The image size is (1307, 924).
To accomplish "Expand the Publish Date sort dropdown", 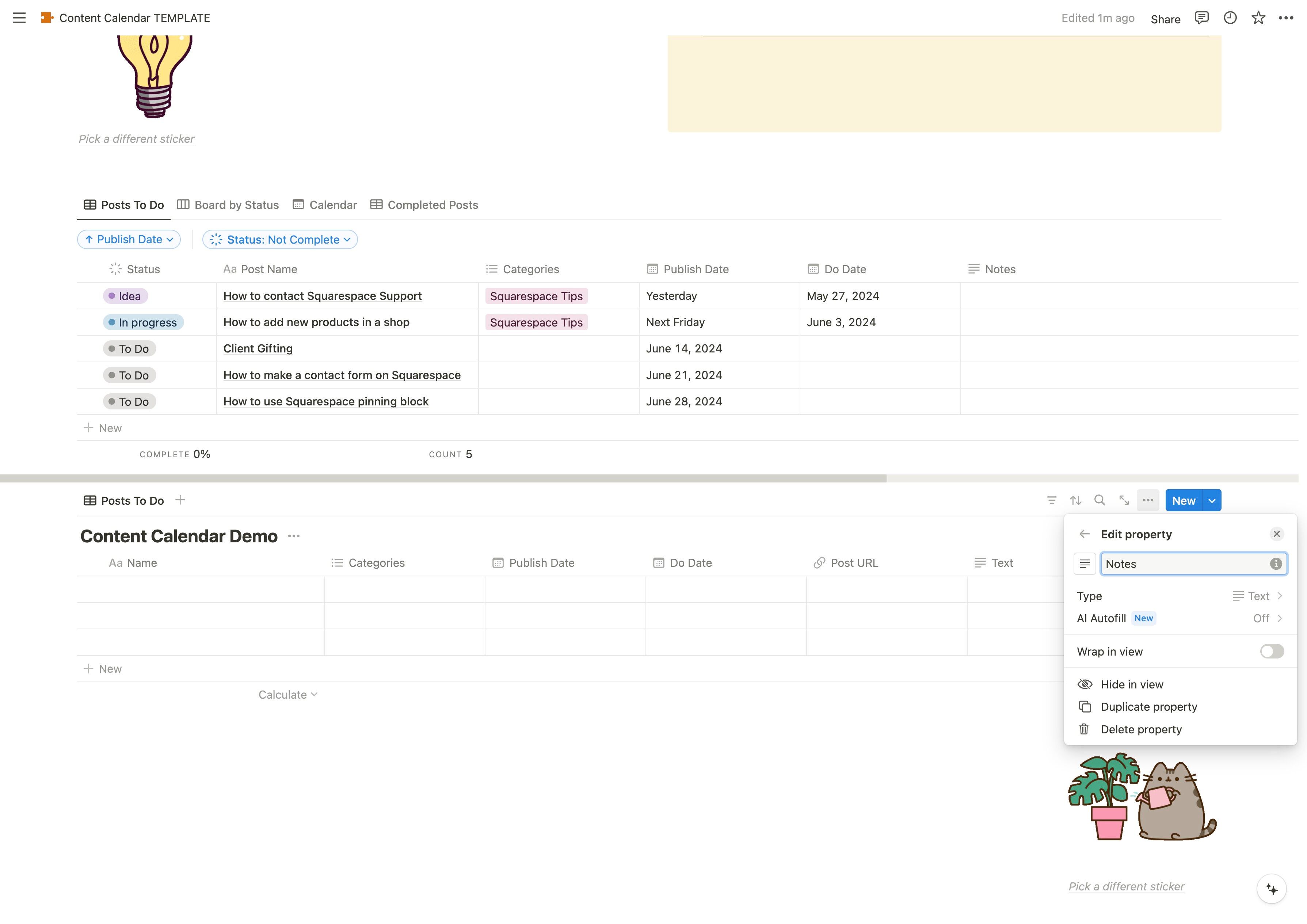I will click(x=129, y=240).
